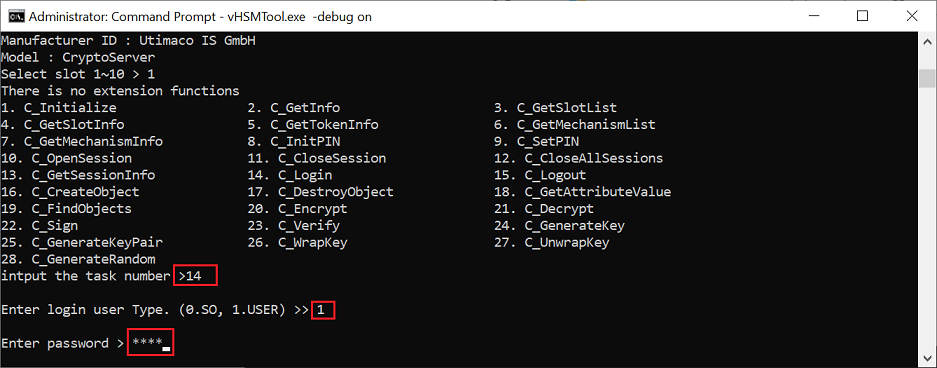Screen dimensions: 937x368
Task: Minimize the Command Prompt window
Action: point(812,16)
